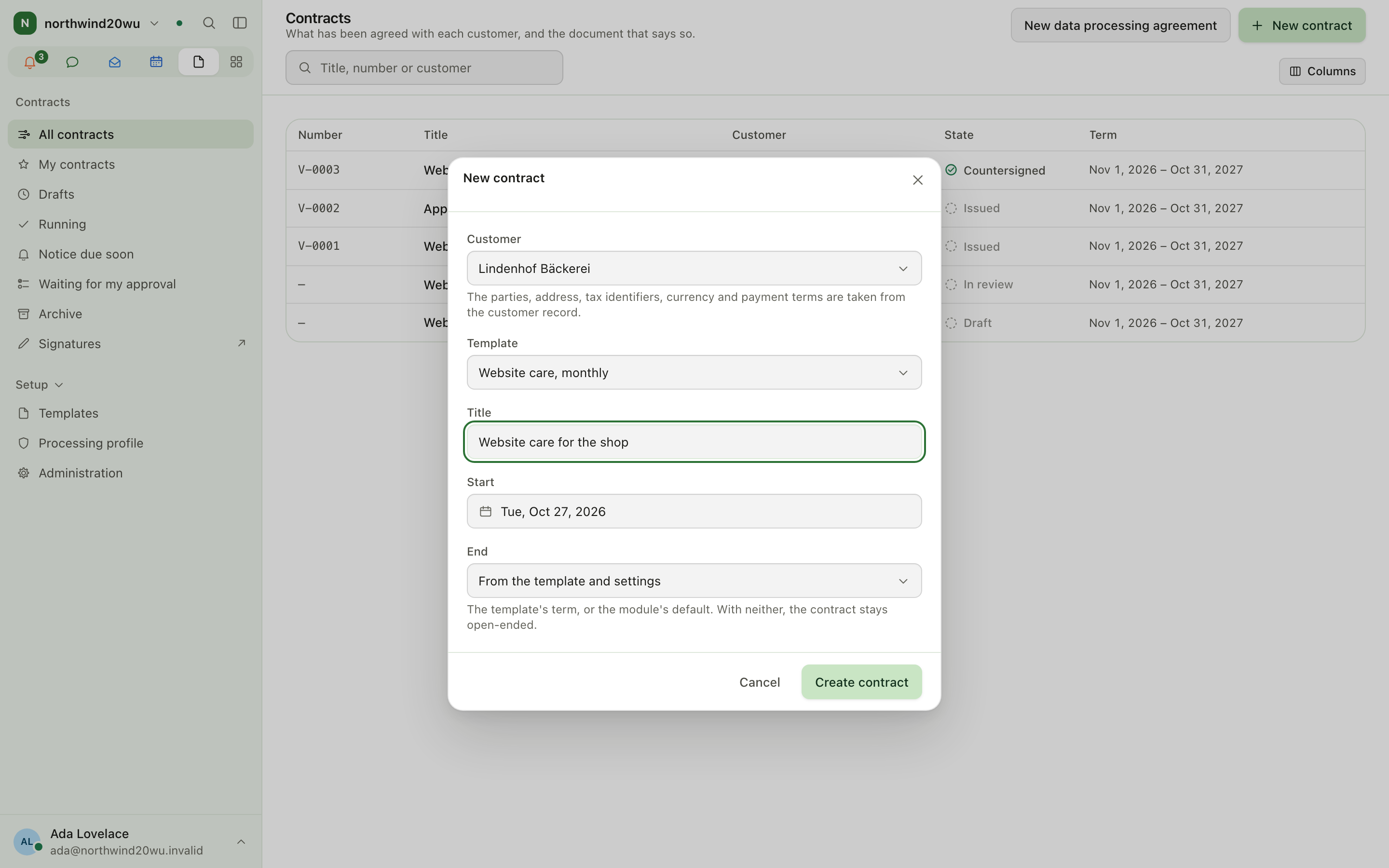The width and height of the screenshot is (1389, 868).
Task: Open Notice due soon
Action: [130, 254]
